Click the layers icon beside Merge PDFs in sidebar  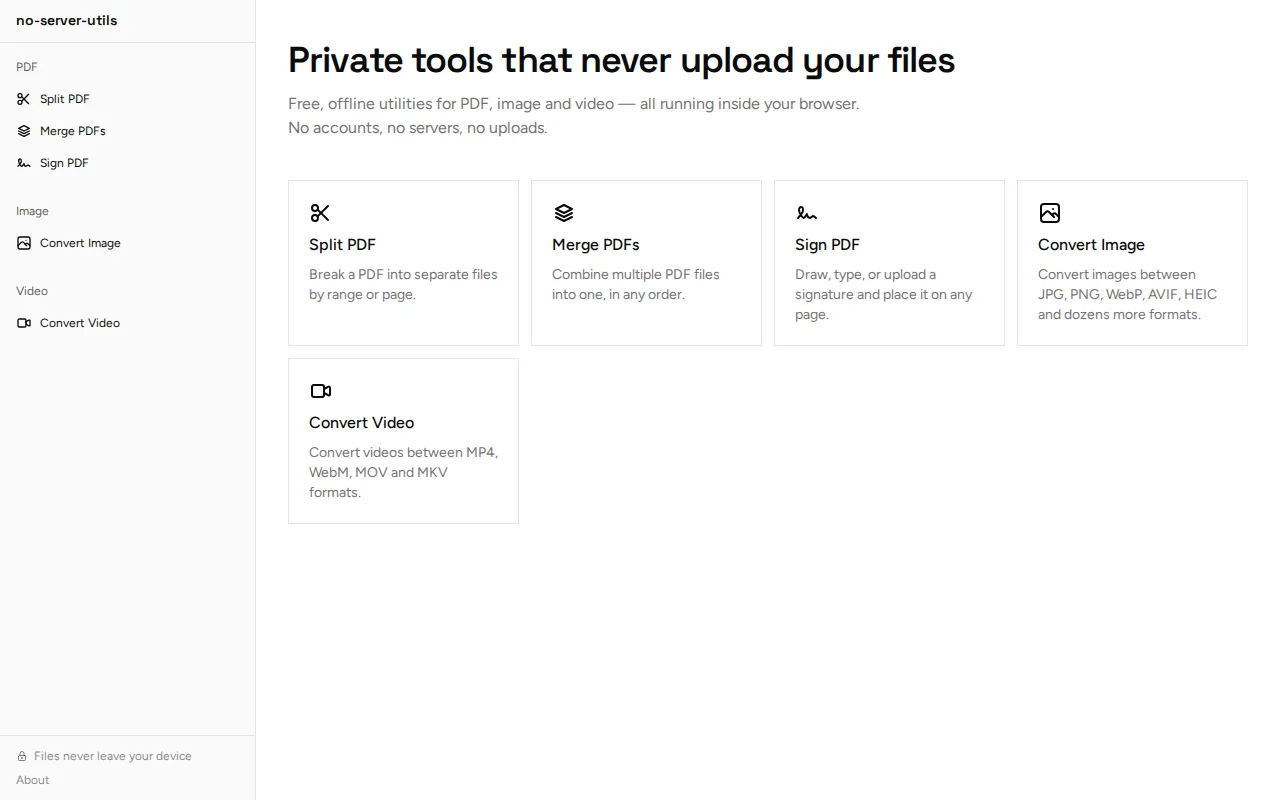pos(24,131)
